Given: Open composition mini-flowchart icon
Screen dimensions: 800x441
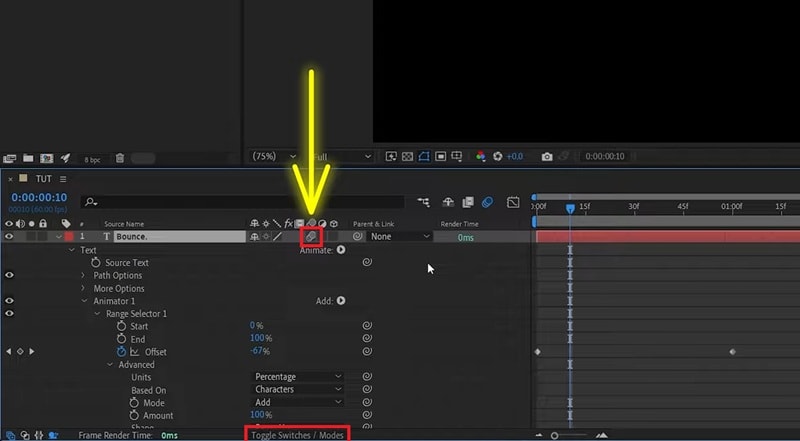Looking at the screenshot, I should [x=423, y=202].
